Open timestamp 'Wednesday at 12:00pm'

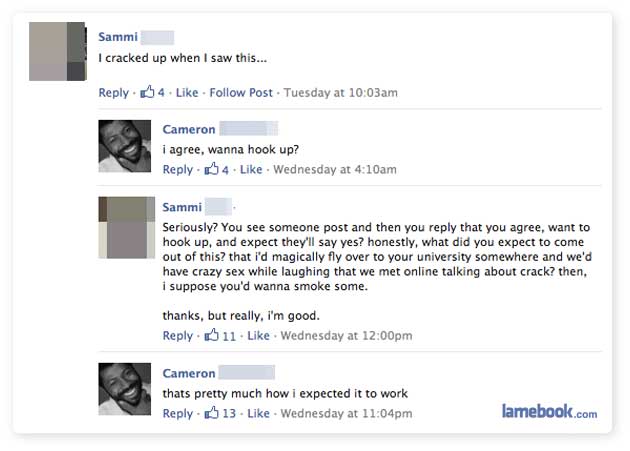tap(346, 336)
